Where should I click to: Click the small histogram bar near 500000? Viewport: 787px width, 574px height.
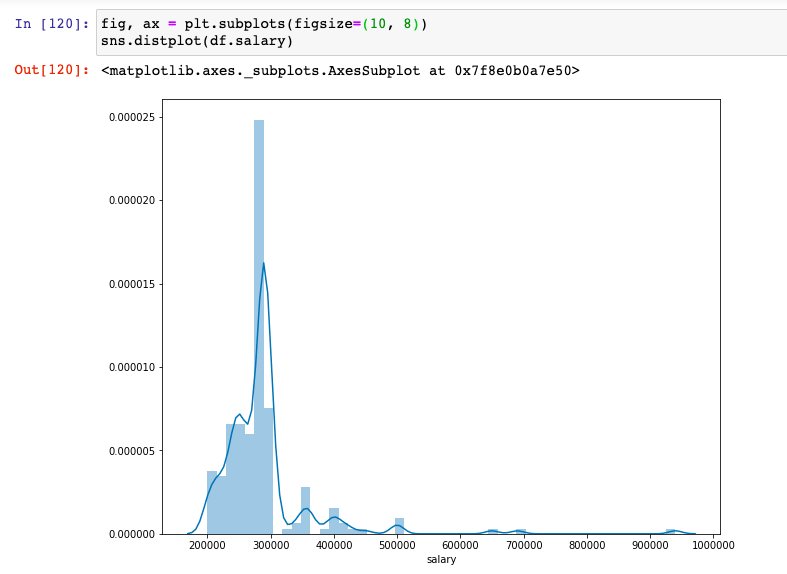tap(399, 526)
